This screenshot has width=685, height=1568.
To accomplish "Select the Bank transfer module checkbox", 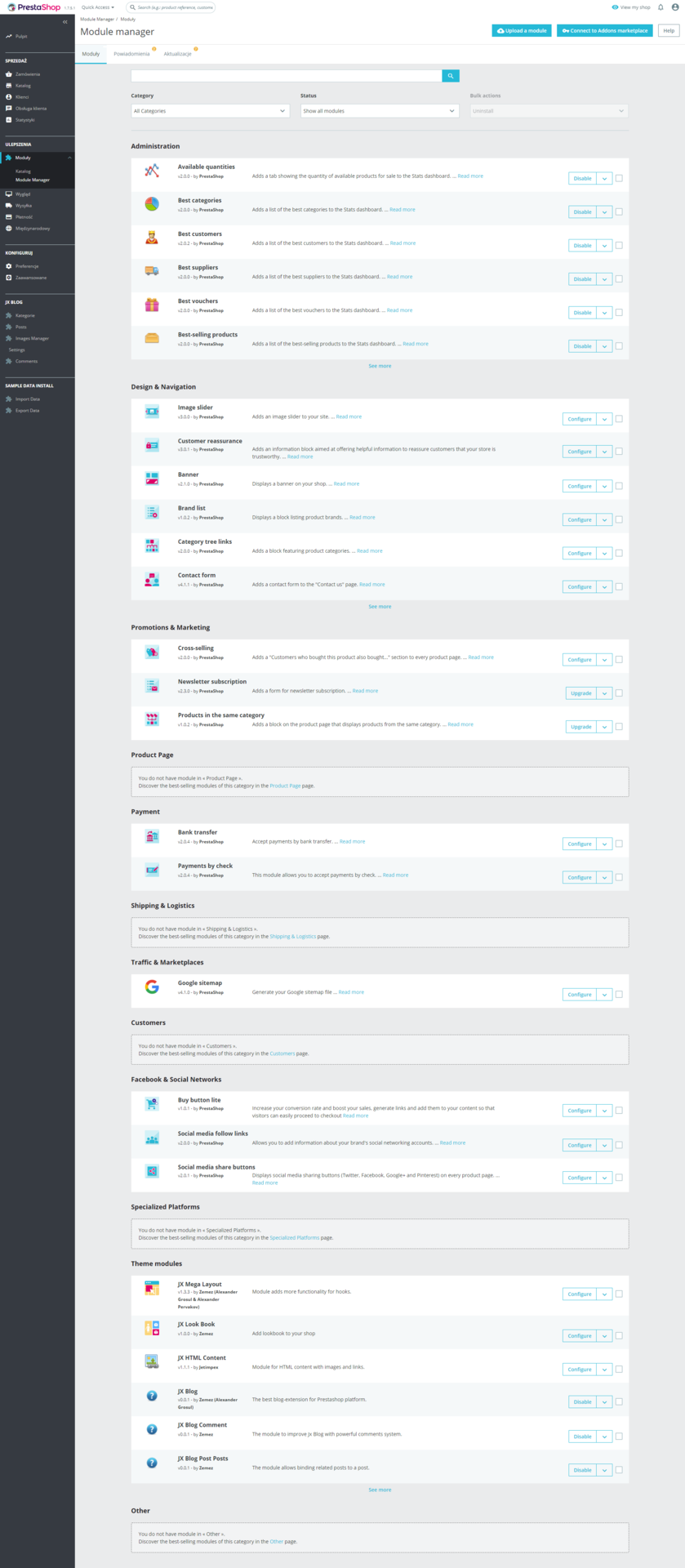I will pyautogui.click(x=619, y=844).
